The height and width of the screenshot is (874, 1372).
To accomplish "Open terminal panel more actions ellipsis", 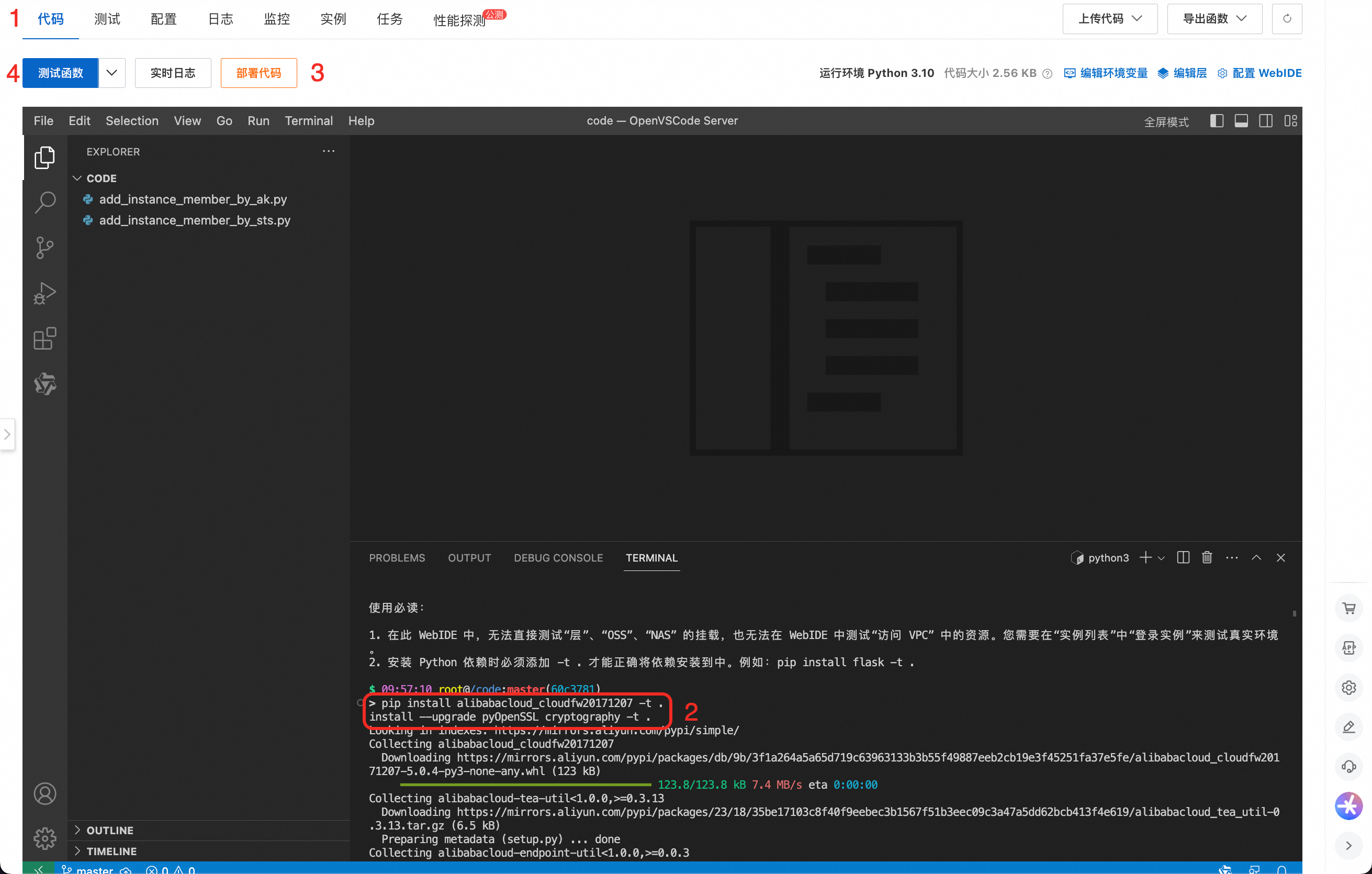I will (x=1231, y=558).
